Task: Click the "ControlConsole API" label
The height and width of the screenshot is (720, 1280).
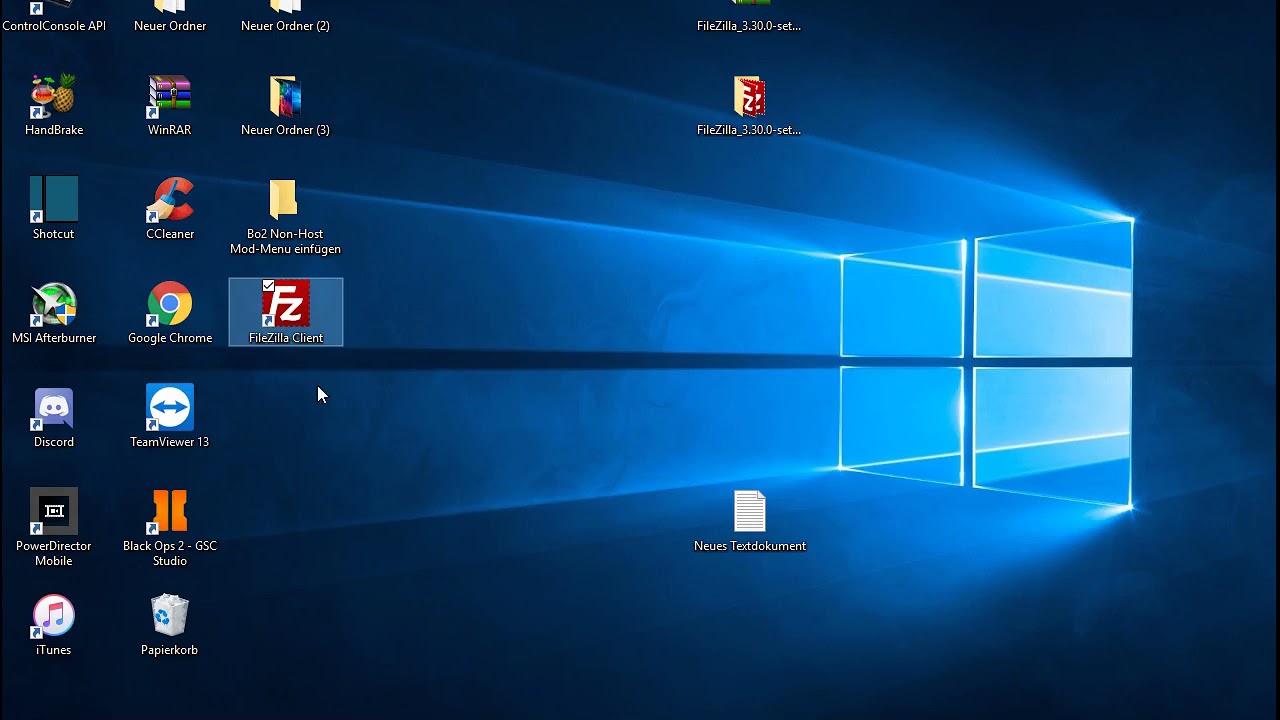Action: tap(54, 26)
